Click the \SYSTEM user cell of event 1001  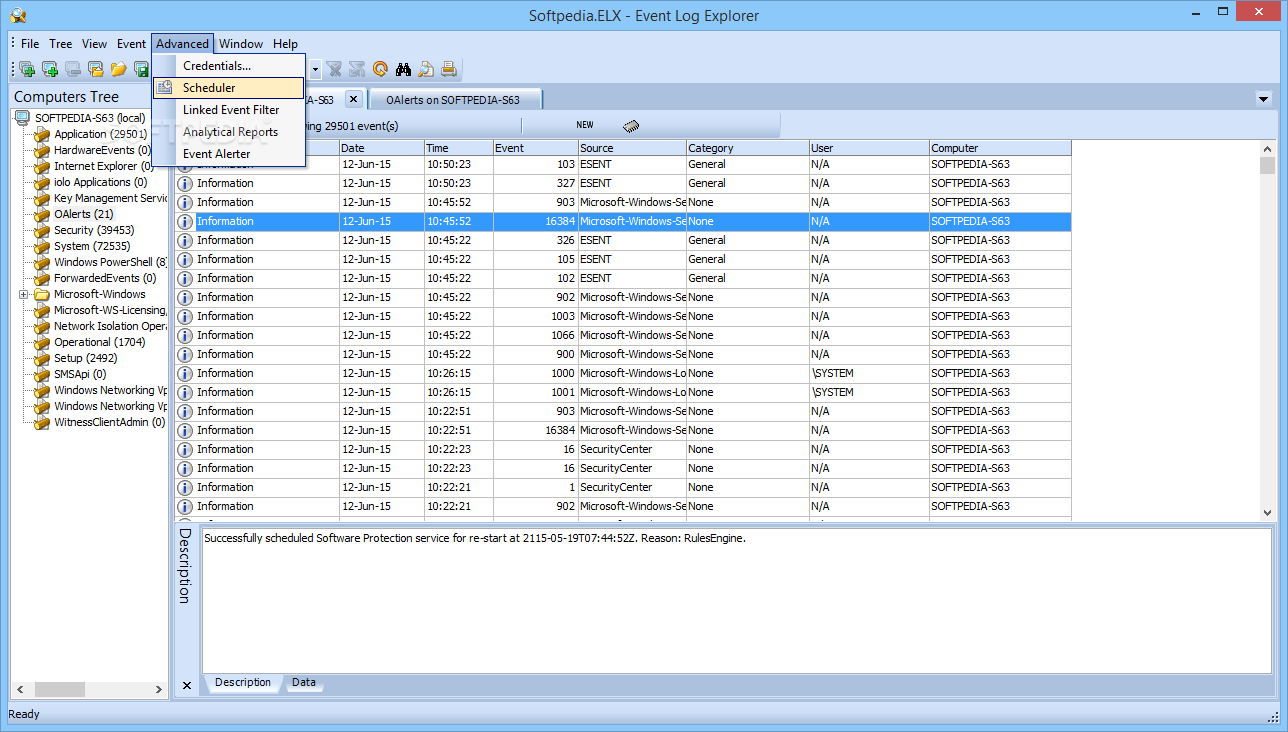tap(870, 393)
